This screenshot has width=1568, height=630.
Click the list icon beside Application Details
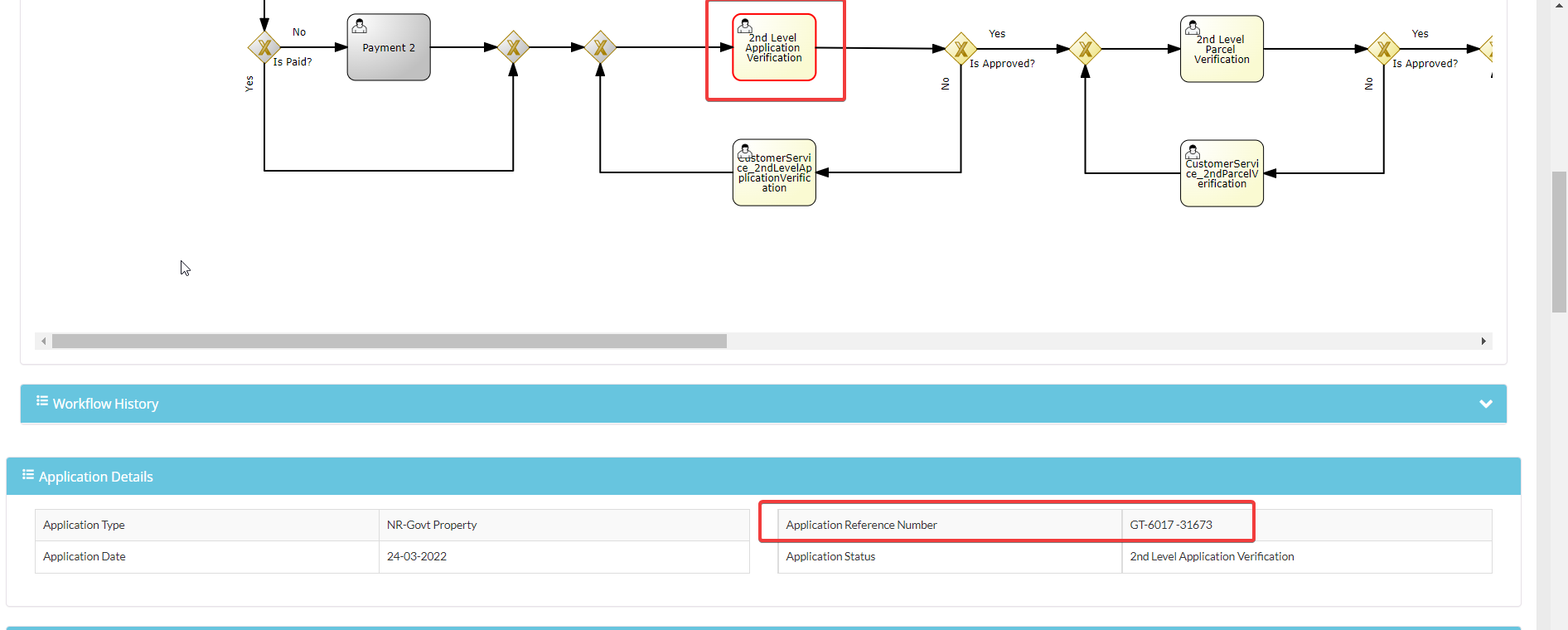28,475
